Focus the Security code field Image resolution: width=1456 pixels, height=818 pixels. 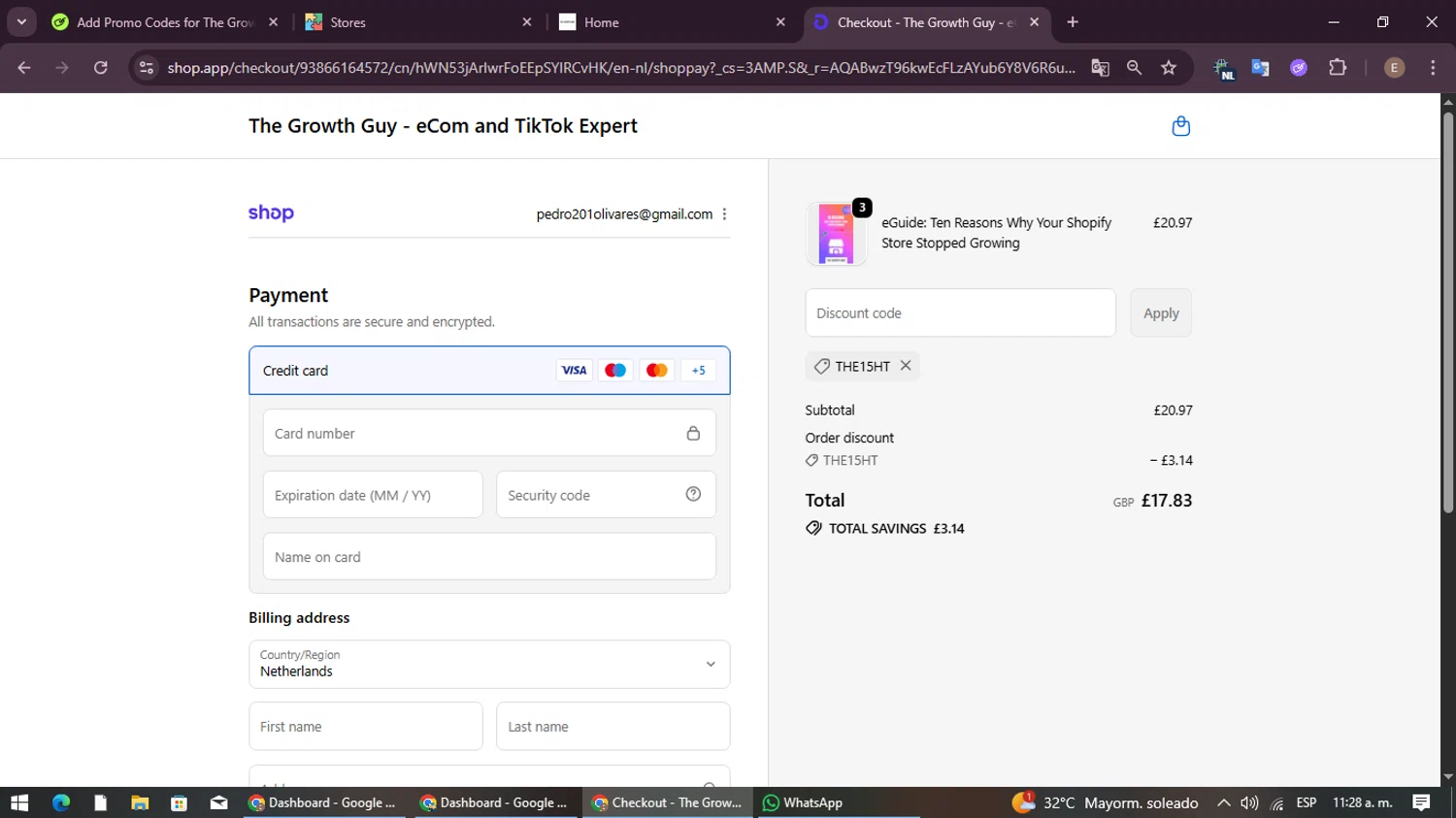pyautogui.click(x=606, y=495)
